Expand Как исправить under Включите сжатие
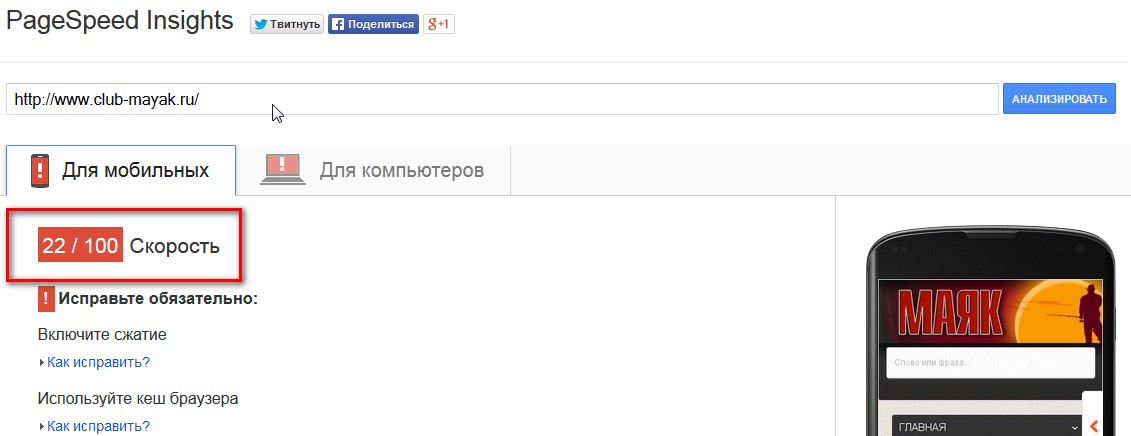Screen dimensions: 1131x436 click(98, 362)
